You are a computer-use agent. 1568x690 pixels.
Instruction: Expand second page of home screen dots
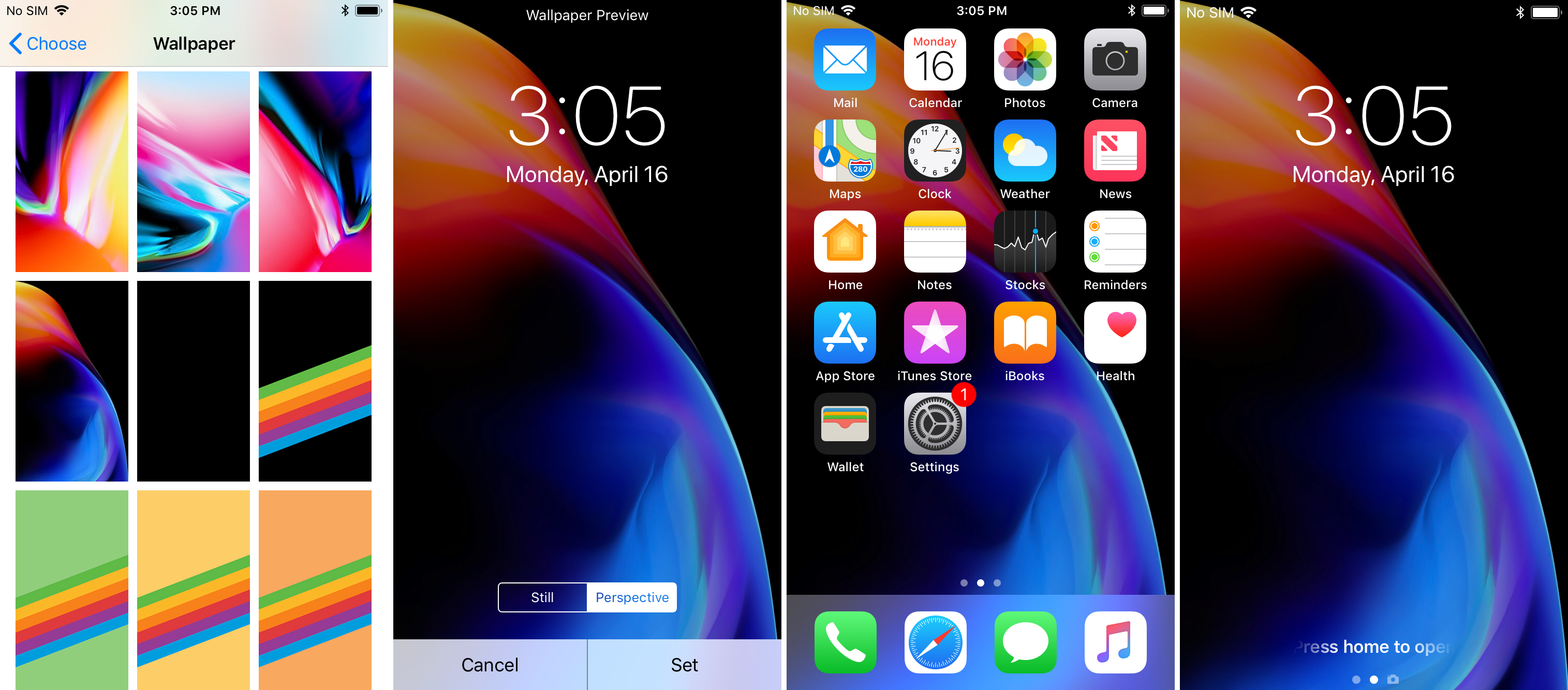coord(980,581)
